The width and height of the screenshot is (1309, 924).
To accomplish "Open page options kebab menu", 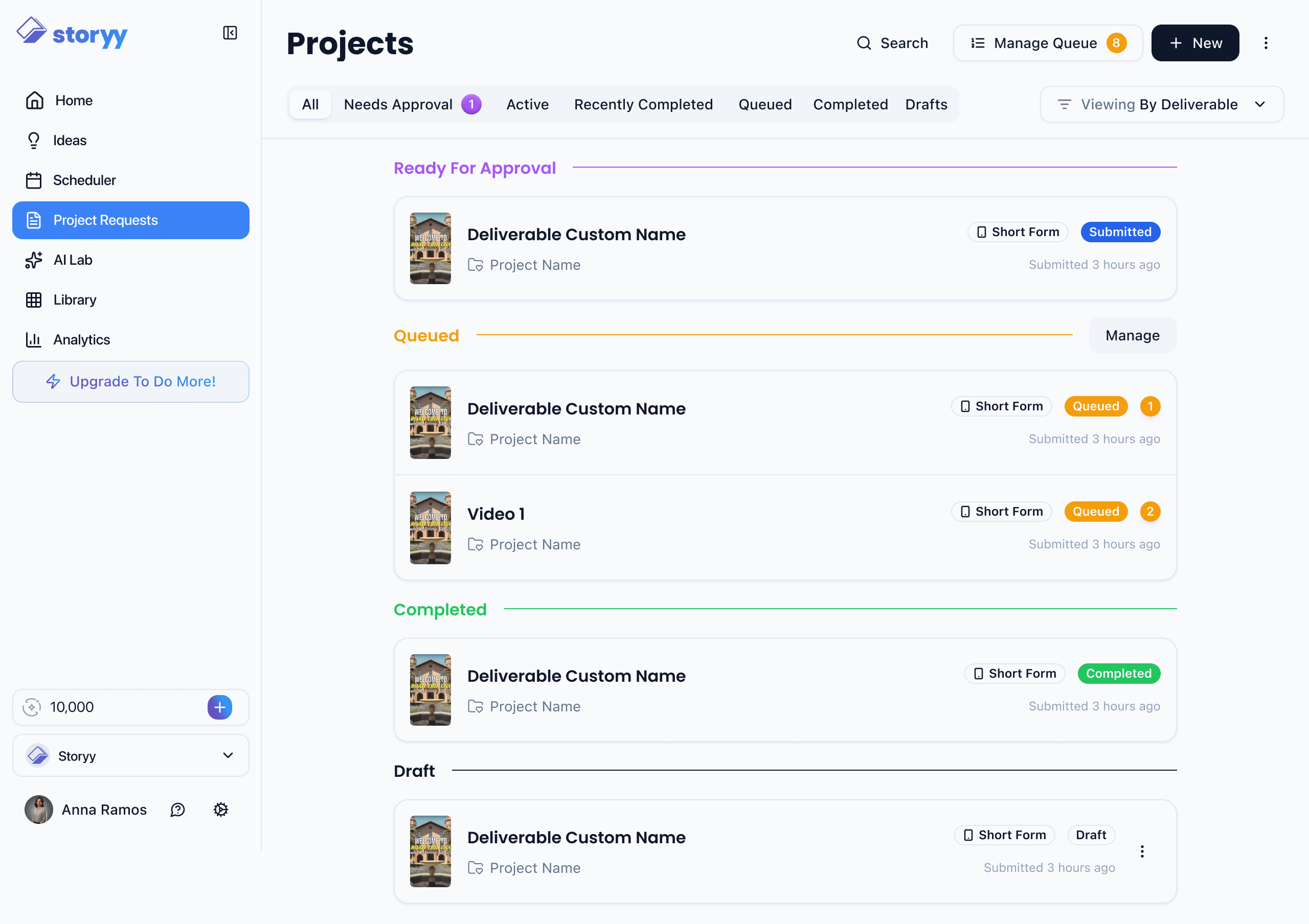I will tap(1266, 43).
